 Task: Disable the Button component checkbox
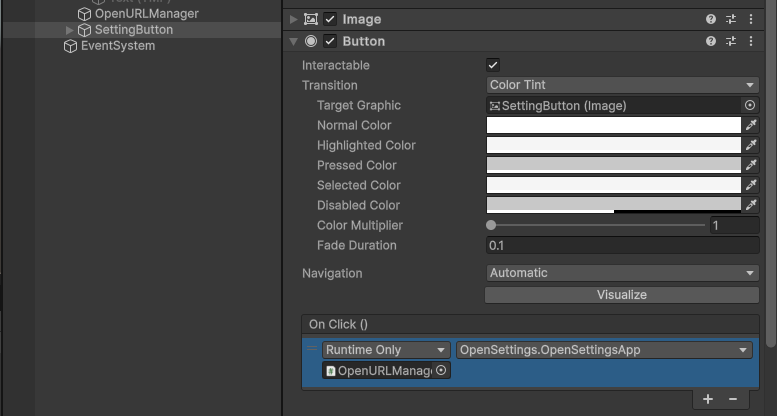coord(330,41)
